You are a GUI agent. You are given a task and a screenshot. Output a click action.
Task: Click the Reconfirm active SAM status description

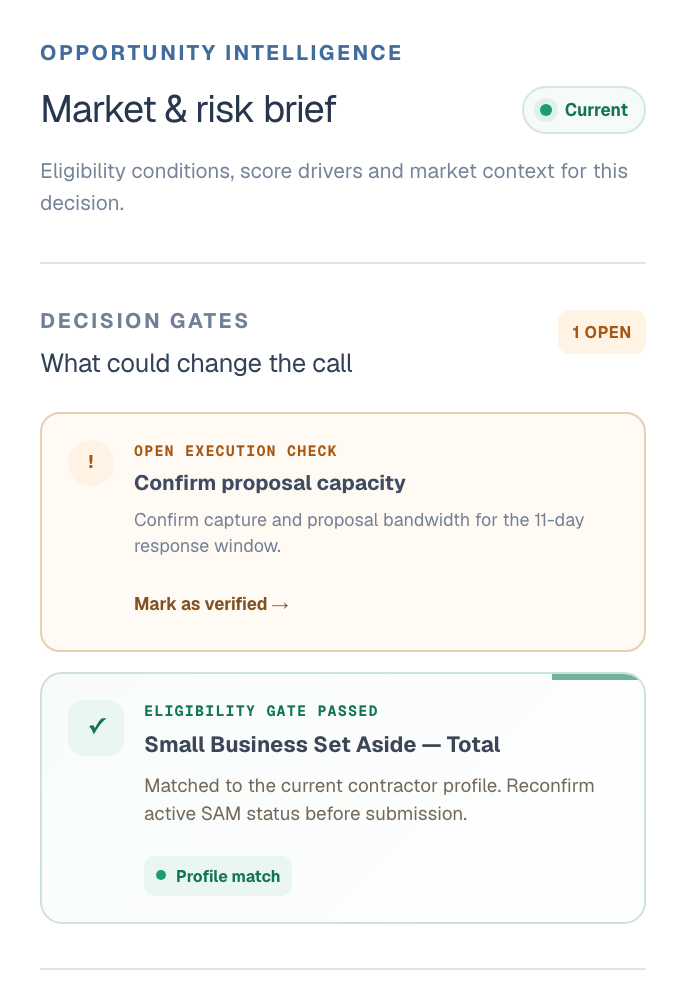coord(369,800)
